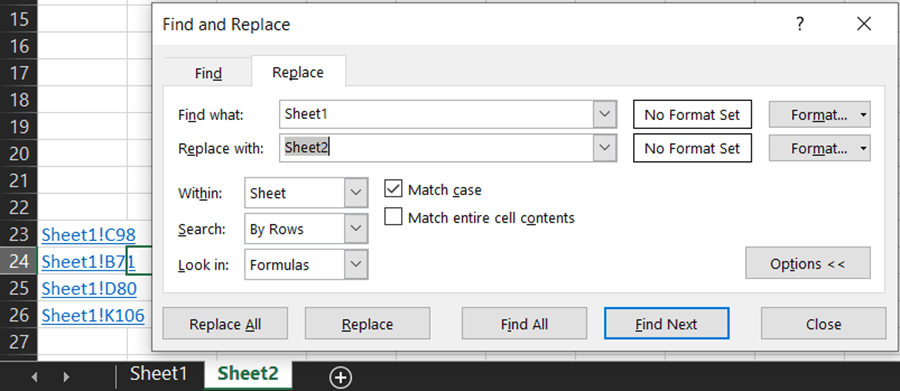Switch to the Find tab

pyautogui.click(x=208, y=74)
